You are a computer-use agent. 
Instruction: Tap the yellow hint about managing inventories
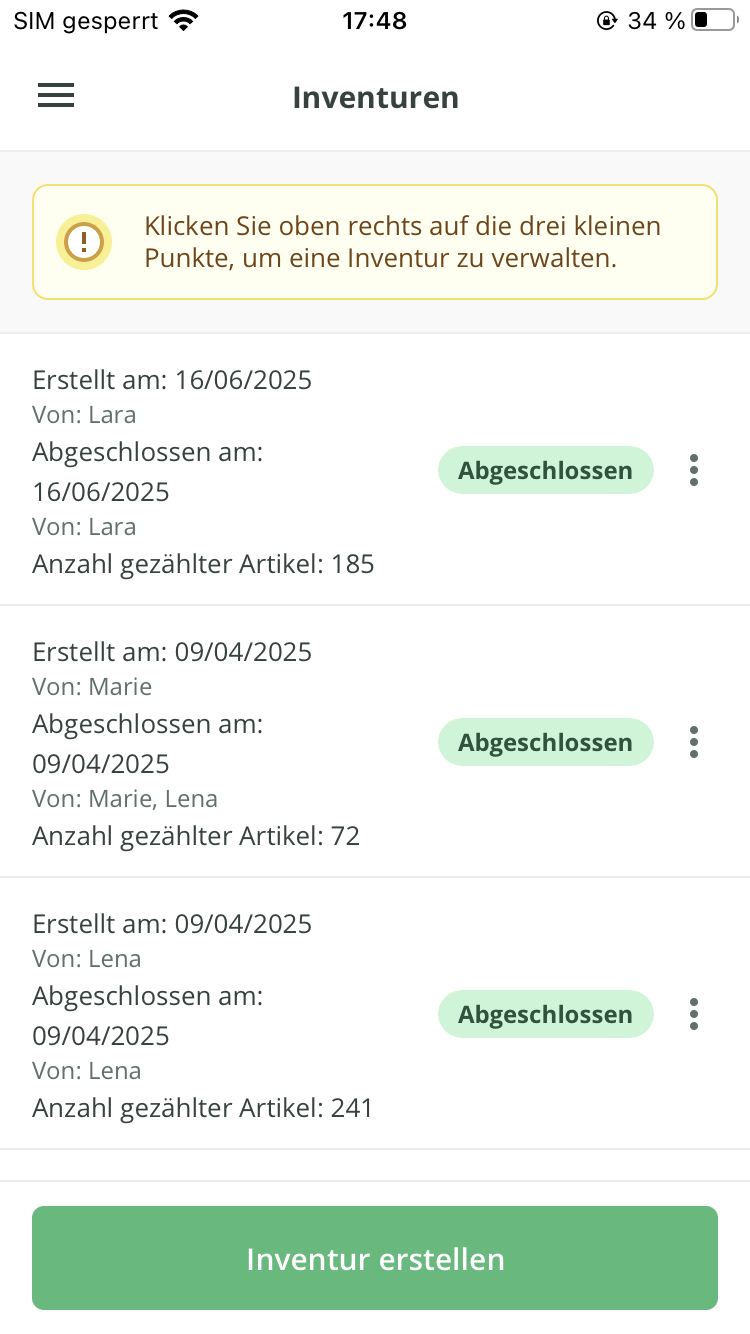402,242
